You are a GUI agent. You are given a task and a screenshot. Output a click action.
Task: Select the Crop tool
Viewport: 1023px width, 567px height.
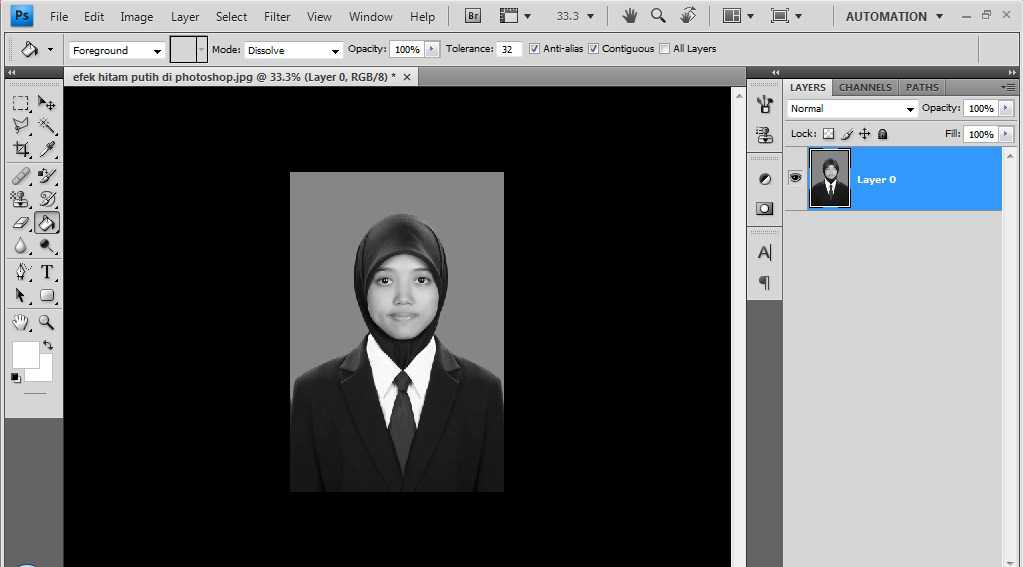(20, 150)
